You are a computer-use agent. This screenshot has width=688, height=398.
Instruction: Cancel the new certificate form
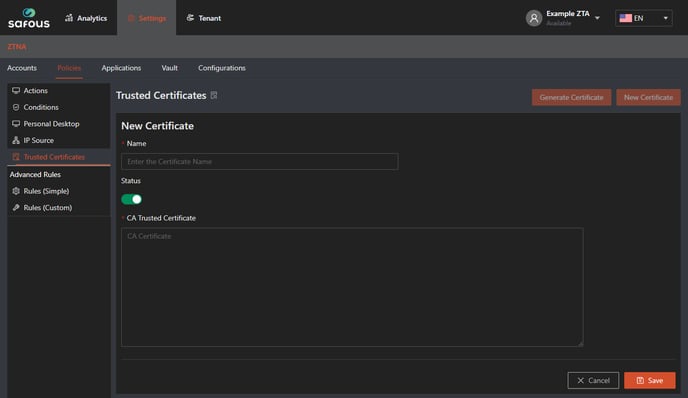593,380
